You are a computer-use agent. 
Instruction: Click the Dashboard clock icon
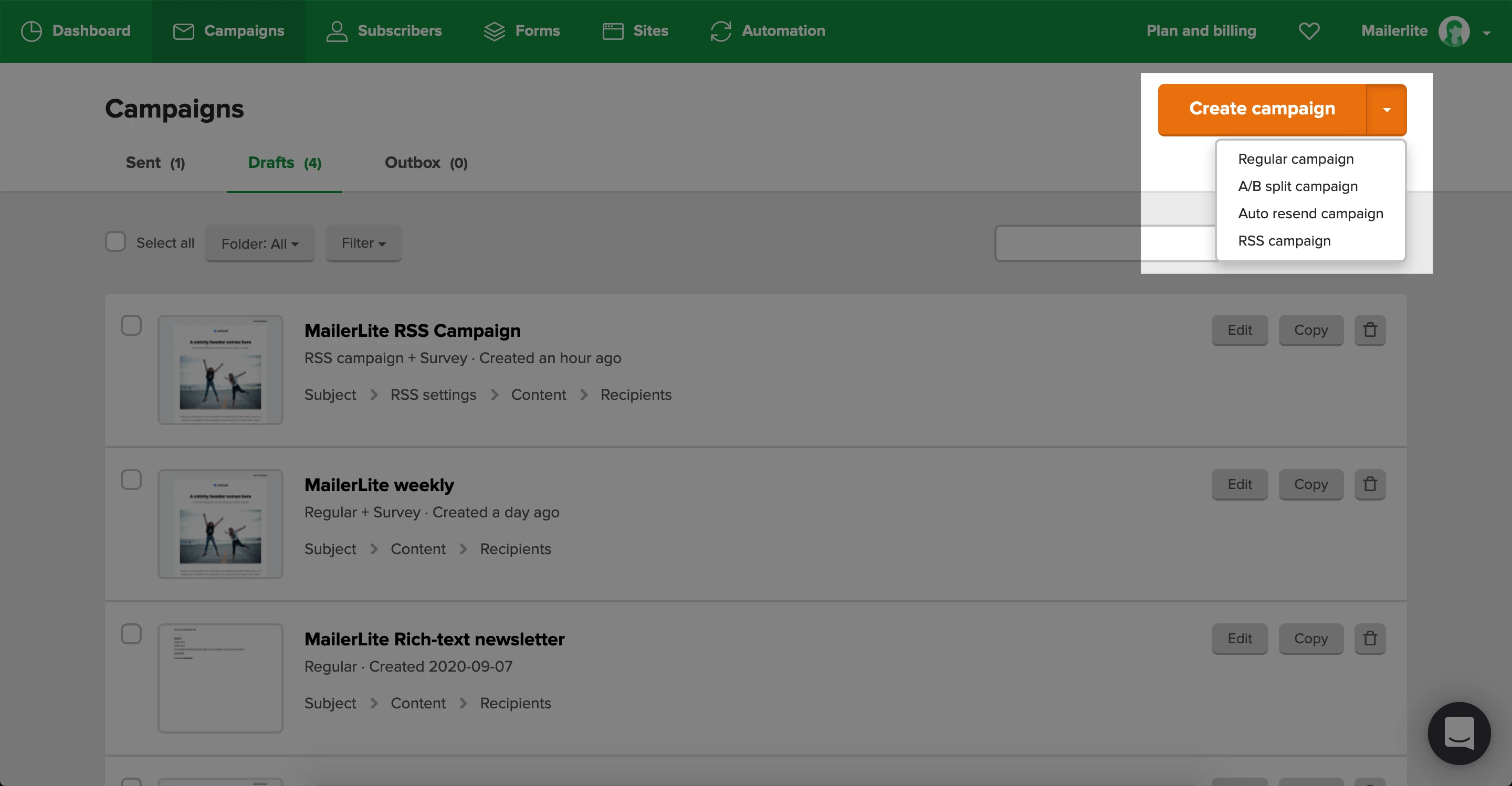(31, 31)
